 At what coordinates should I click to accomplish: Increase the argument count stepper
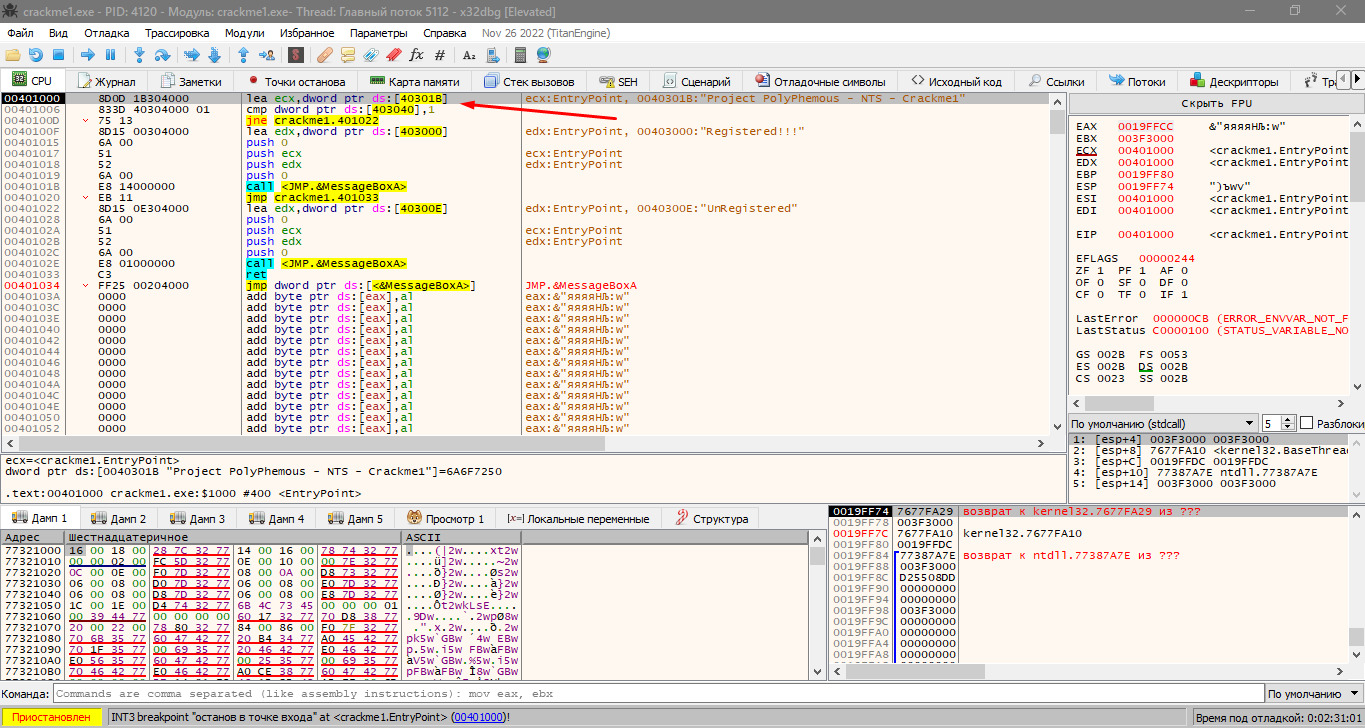click(1288, 419)
